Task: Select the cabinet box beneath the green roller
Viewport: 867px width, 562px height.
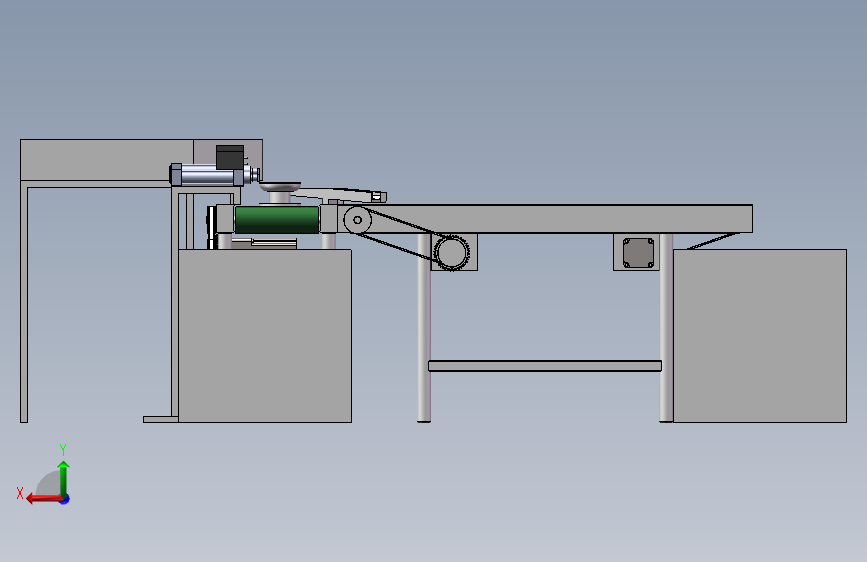Action: [265, 336]
